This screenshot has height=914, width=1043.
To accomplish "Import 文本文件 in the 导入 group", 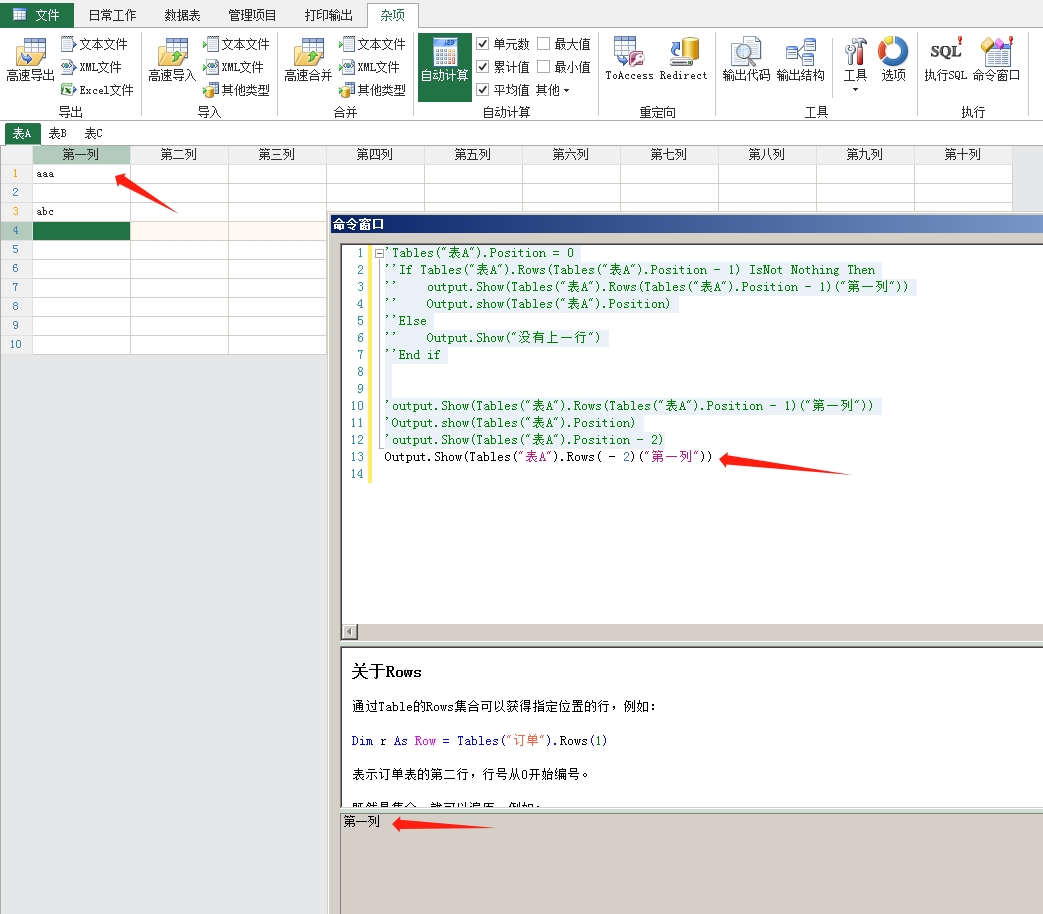I will pos(236,44).
